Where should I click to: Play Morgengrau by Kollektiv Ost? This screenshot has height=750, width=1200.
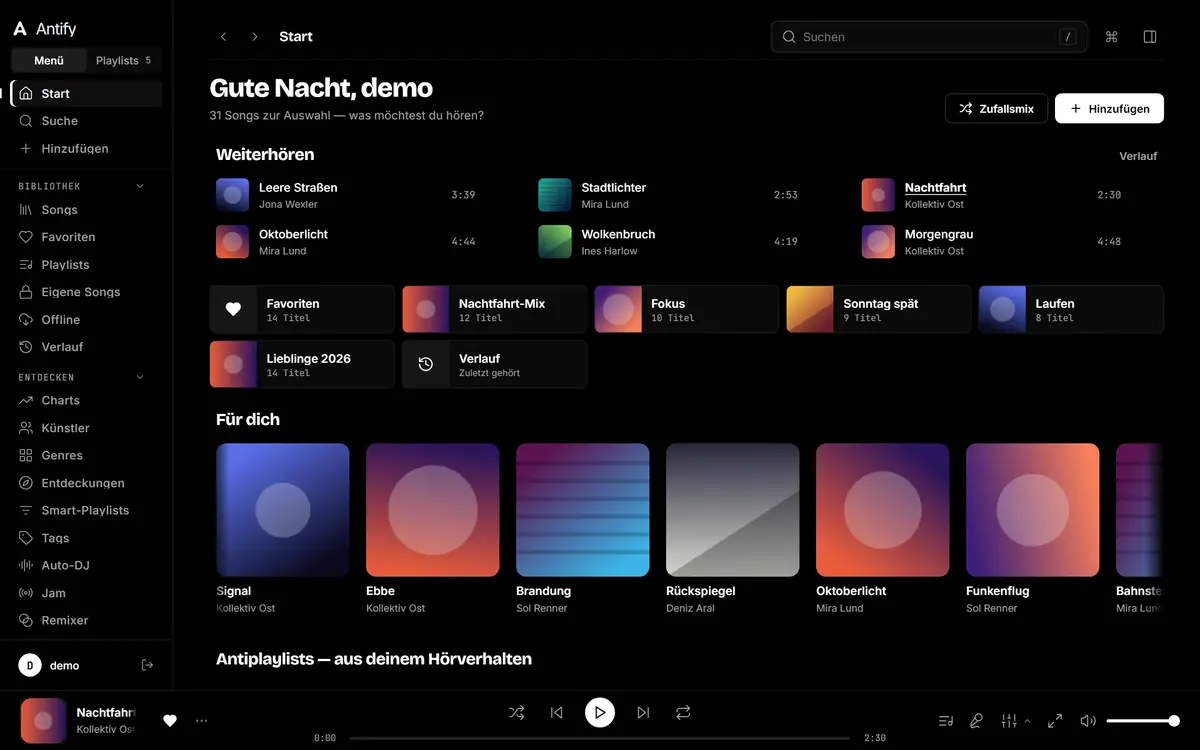click(994, 242)
